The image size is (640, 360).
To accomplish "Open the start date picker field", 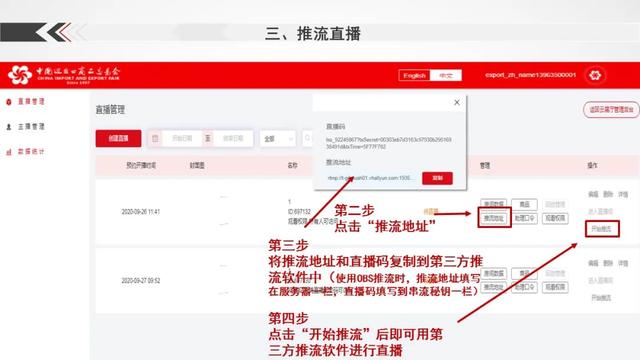I will point(182,139).
